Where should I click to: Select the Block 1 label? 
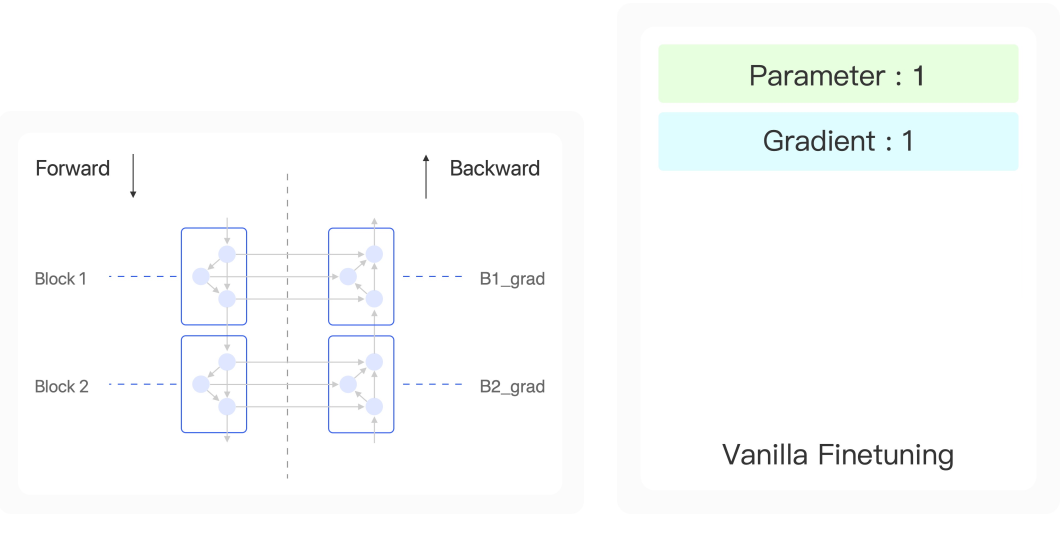(61, 279)
